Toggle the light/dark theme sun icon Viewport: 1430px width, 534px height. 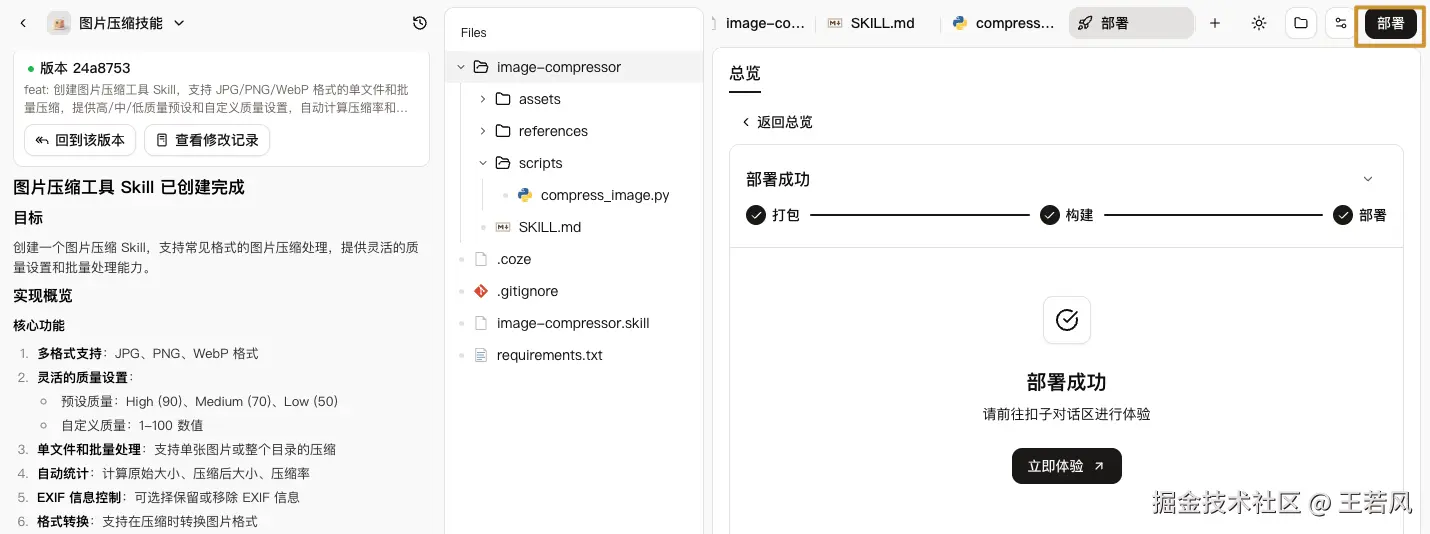pyautogui.click(x=1259, y=23)
